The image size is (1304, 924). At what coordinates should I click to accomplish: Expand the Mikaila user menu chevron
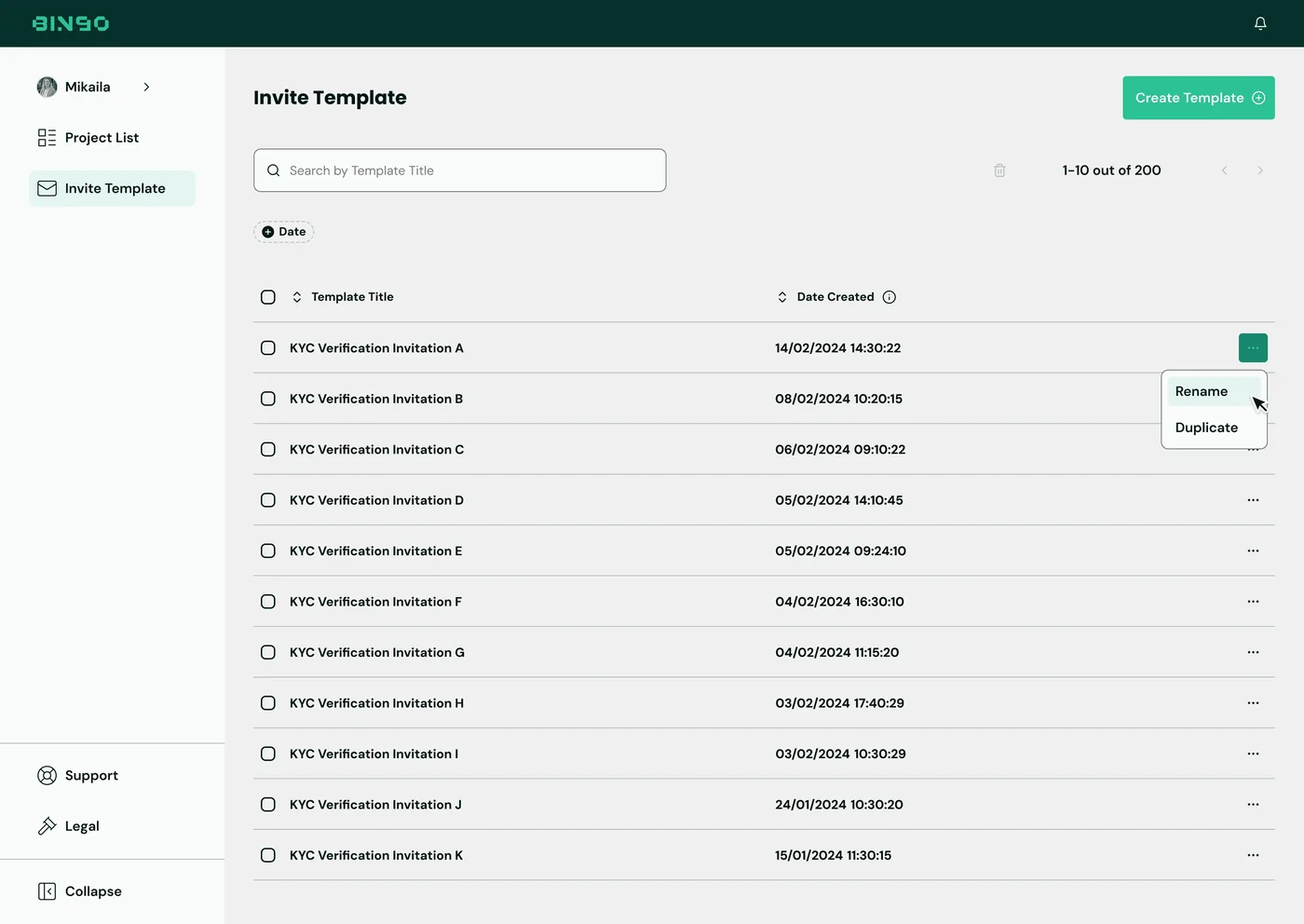tap(146, 87)
